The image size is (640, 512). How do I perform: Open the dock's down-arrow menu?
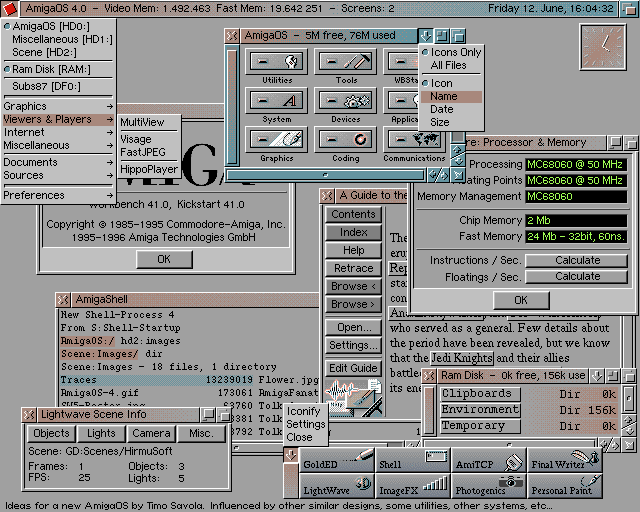[x=290, y=456]
